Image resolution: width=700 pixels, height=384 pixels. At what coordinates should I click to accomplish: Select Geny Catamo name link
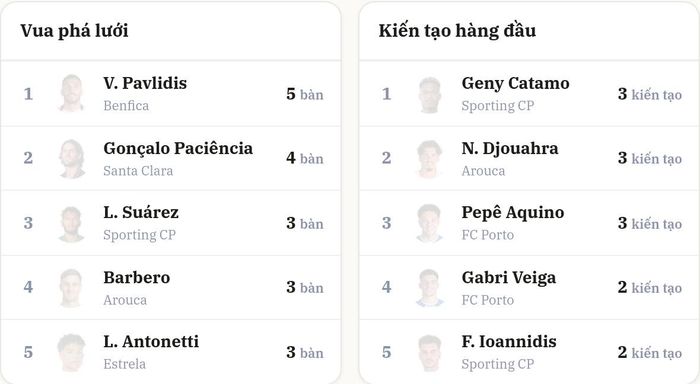[x=516, y=84]
